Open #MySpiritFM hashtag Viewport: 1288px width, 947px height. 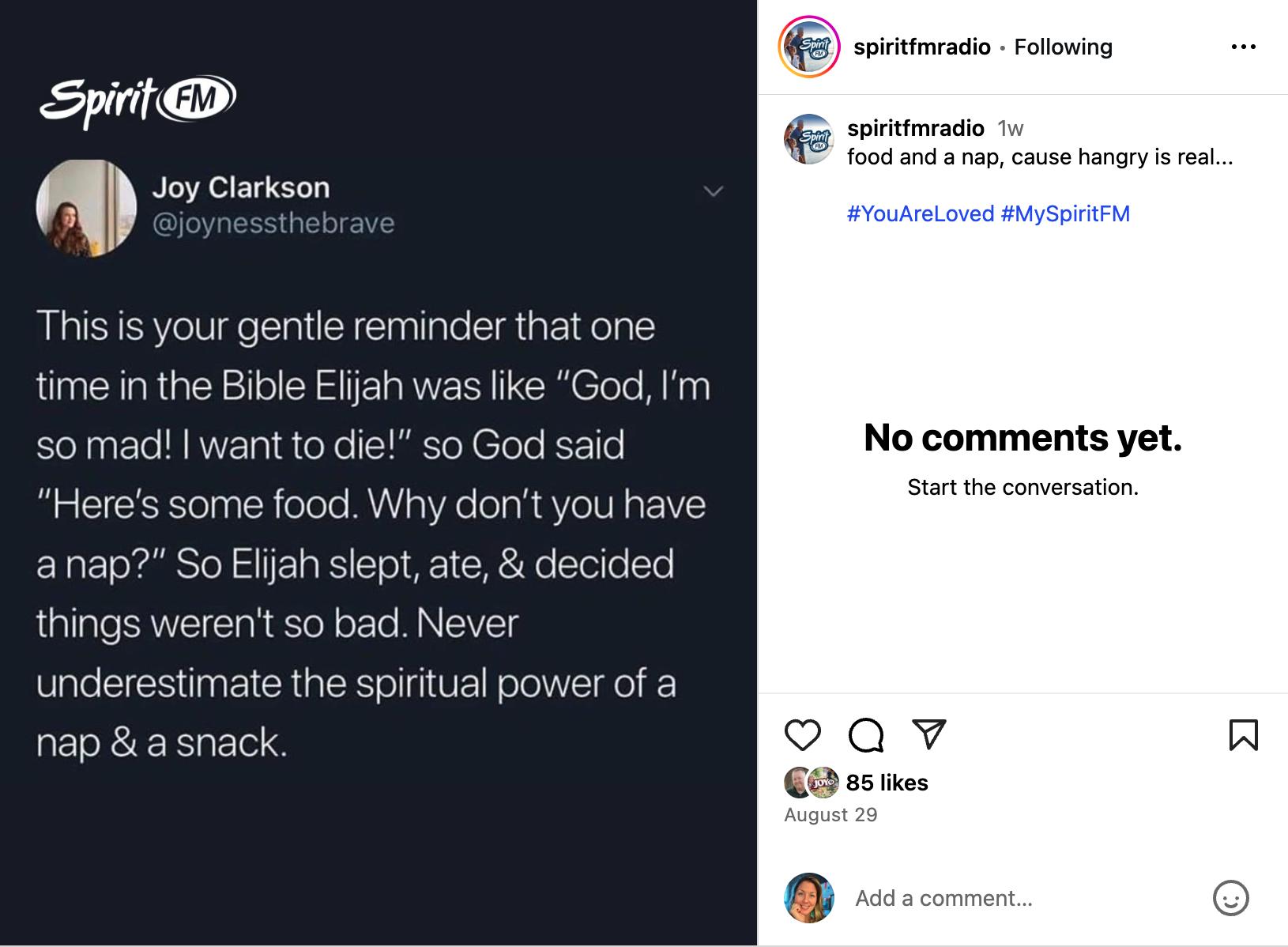point(1065,213)
